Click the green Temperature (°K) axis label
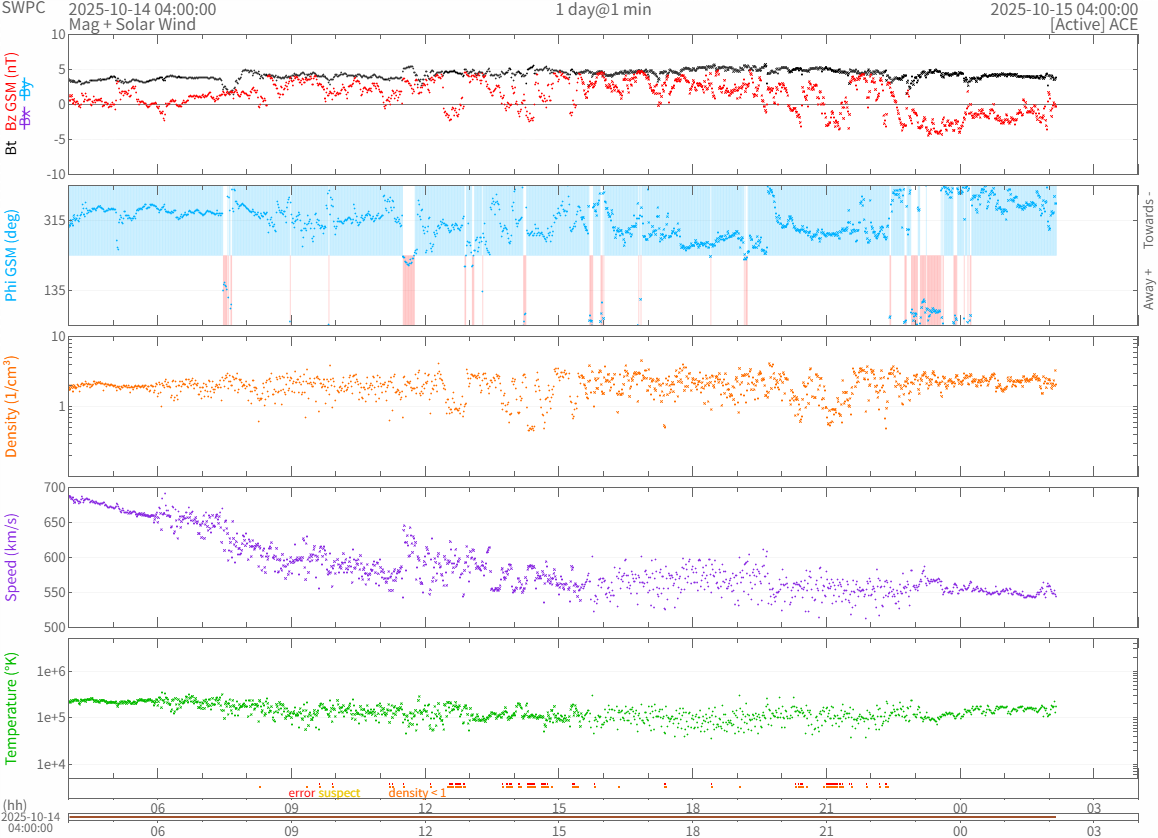Viewport: 1158px width, 838px height. point(12,708)
